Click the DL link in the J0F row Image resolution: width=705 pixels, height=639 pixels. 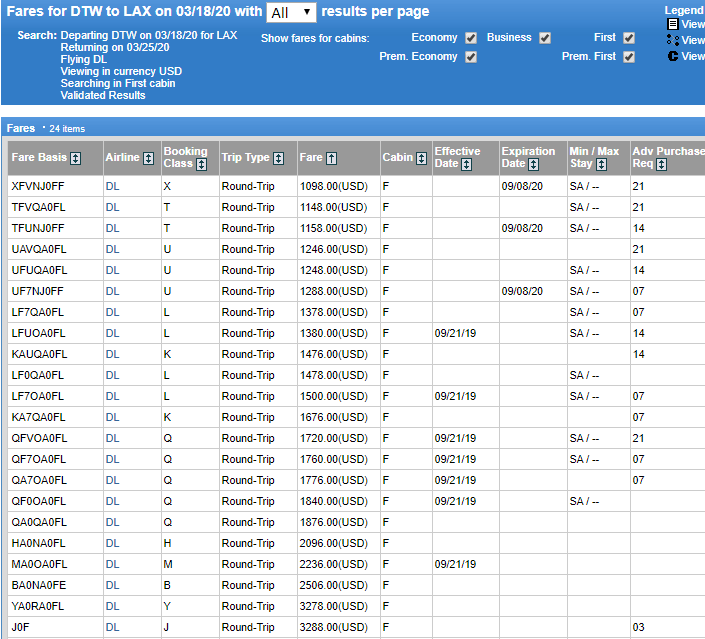pos(112,627)
